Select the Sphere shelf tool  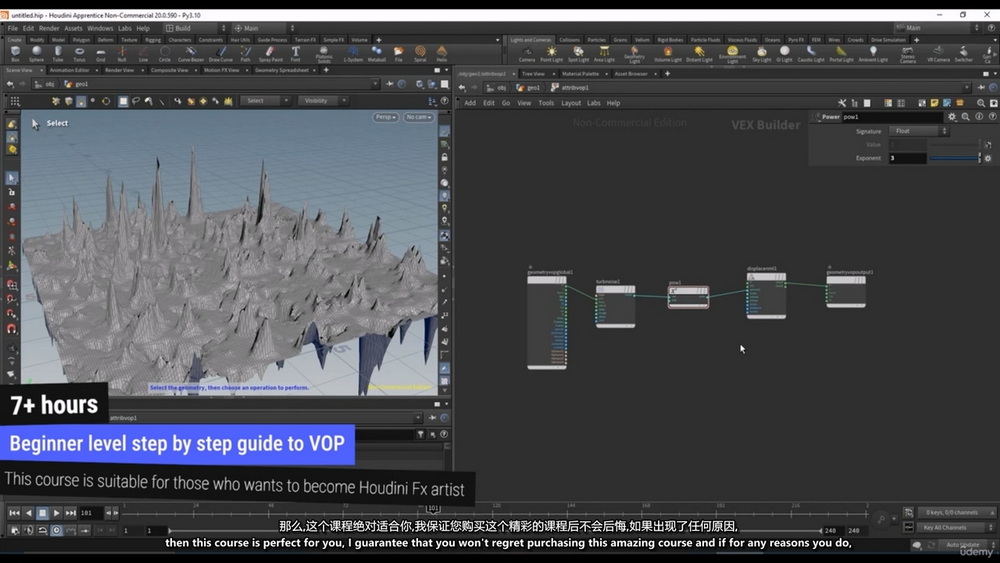36,54
